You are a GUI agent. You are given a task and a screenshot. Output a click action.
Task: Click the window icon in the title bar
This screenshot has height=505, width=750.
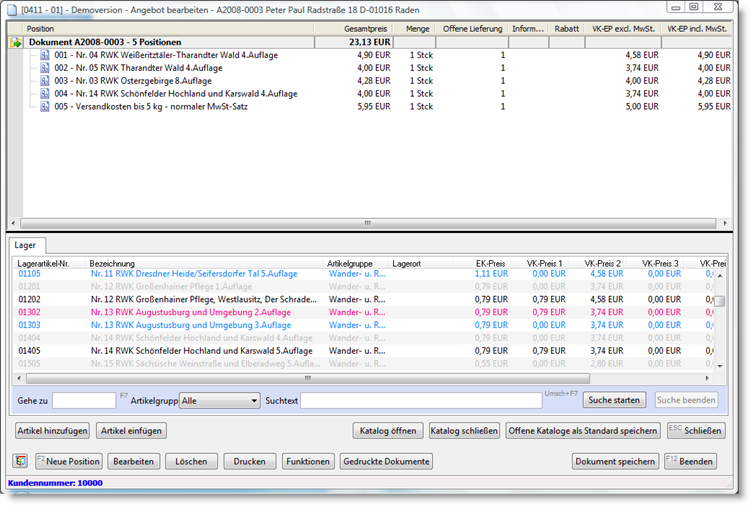(12, 8)
